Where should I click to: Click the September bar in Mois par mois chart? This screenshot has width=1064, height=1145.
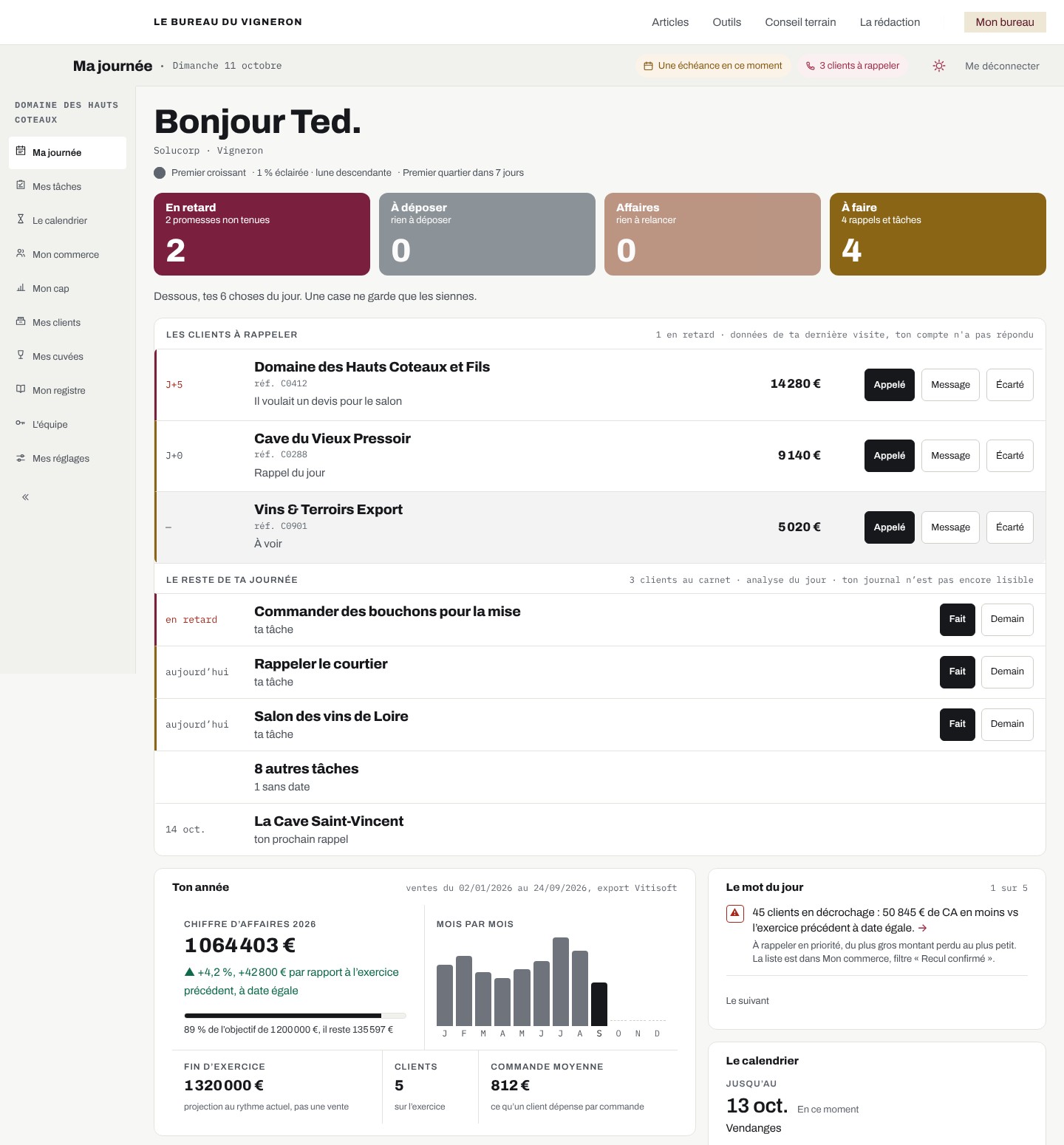click(599, 1004)
